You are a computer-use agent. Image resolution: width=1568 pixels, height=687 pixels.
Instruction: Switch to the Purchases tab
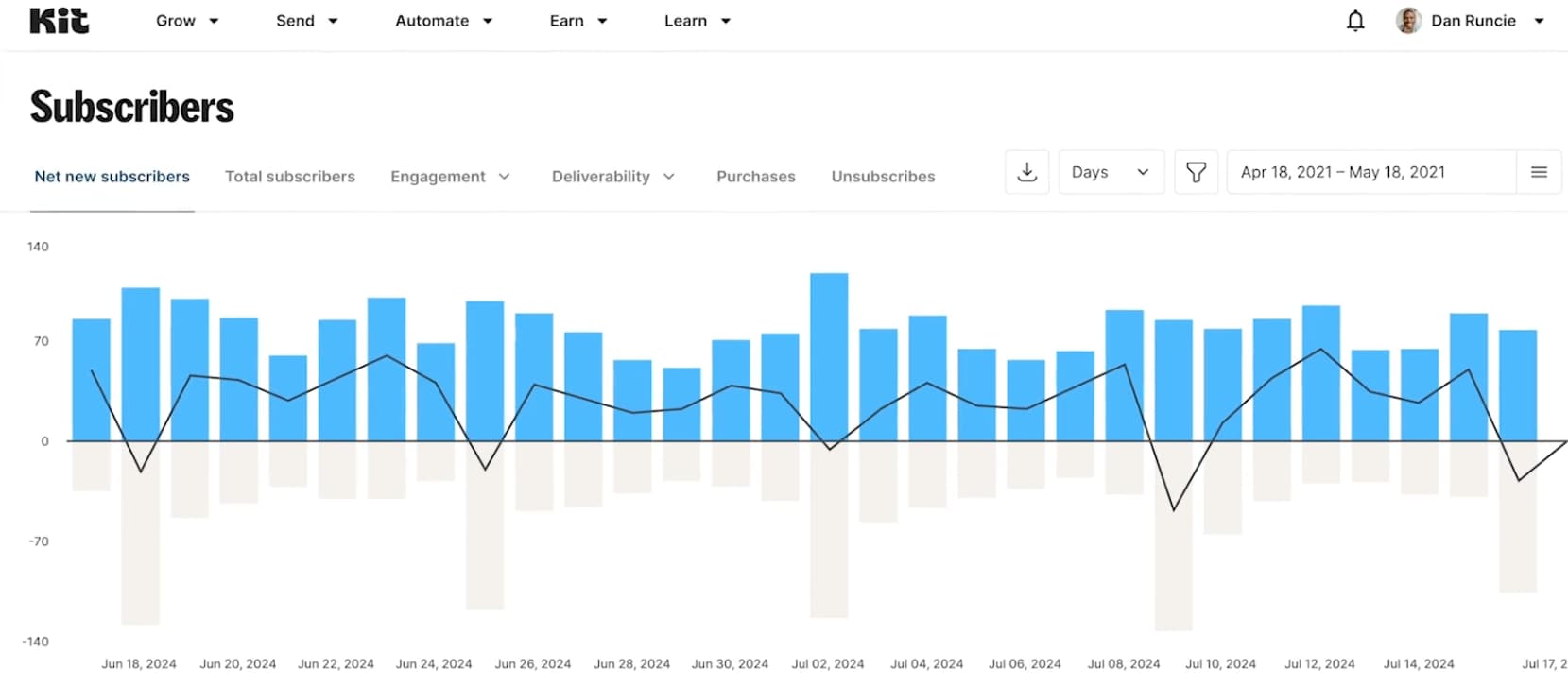coord(756,177)
